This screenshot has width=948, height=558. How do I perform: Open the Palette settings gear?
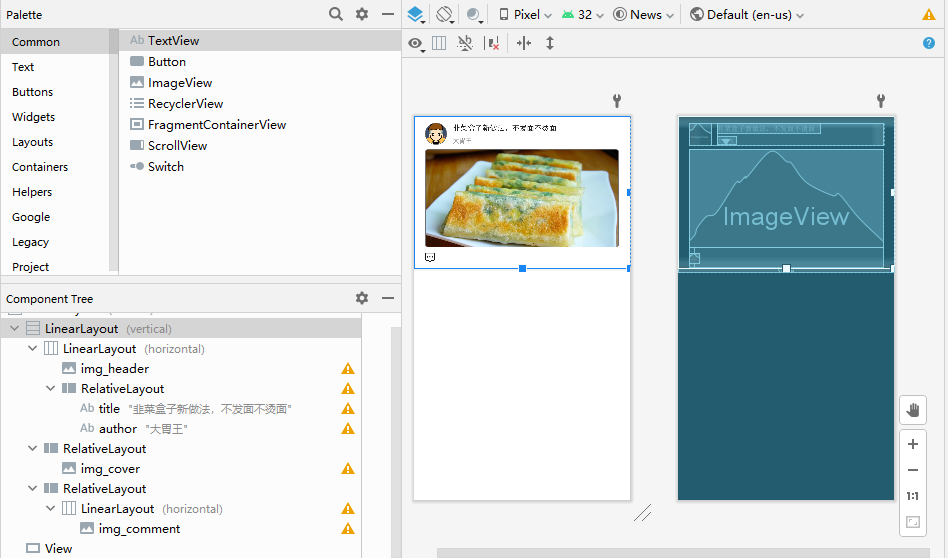click(362, 15)
